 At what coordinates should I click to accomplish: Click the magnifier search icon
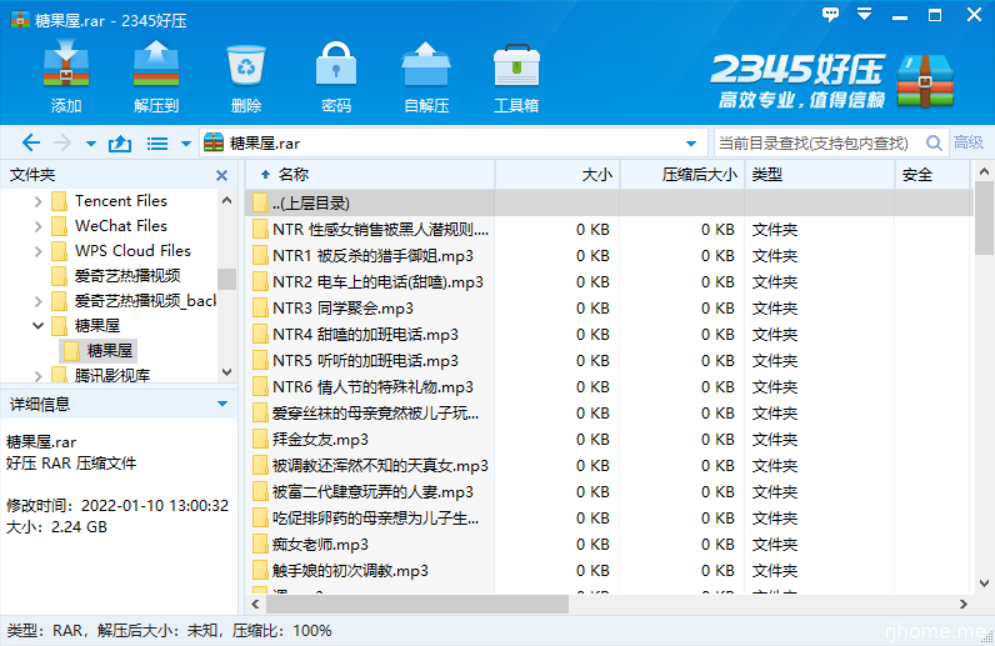[x=933, y=143]
